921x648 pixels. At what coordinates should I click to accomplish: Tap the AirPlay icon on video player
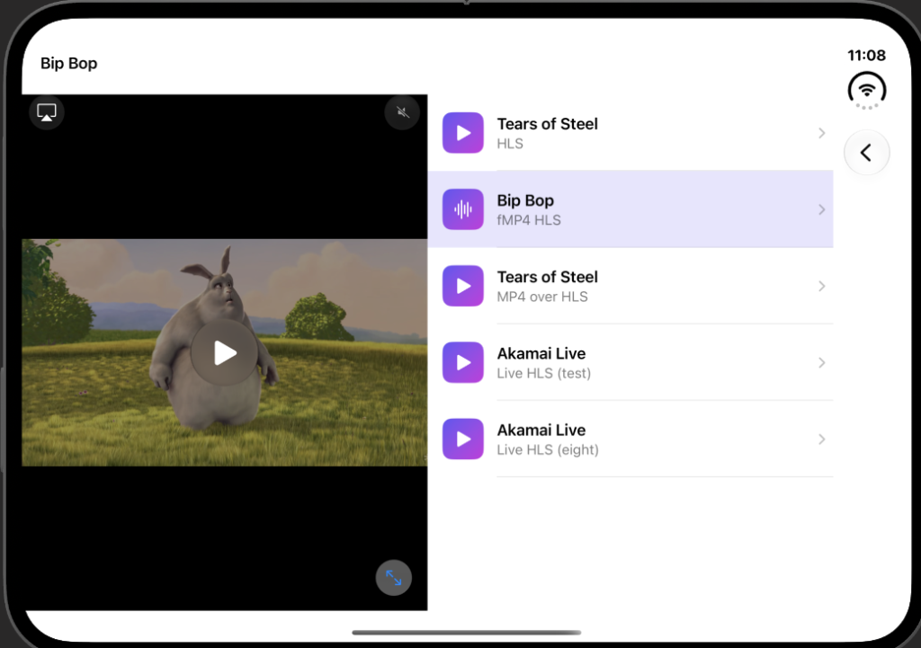pos(46,112)
